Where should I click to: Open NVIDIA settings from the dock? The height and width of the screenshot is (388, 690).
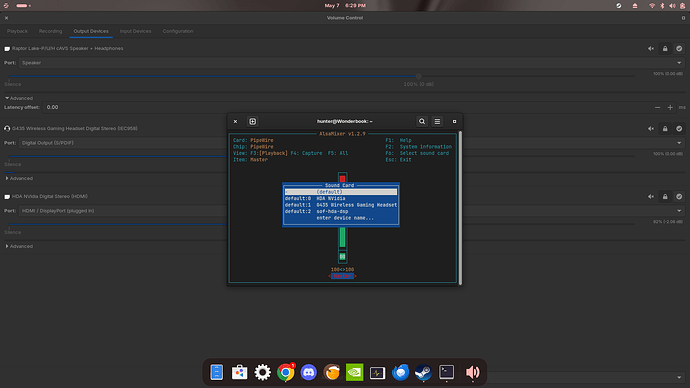click(x=355, y=372)
